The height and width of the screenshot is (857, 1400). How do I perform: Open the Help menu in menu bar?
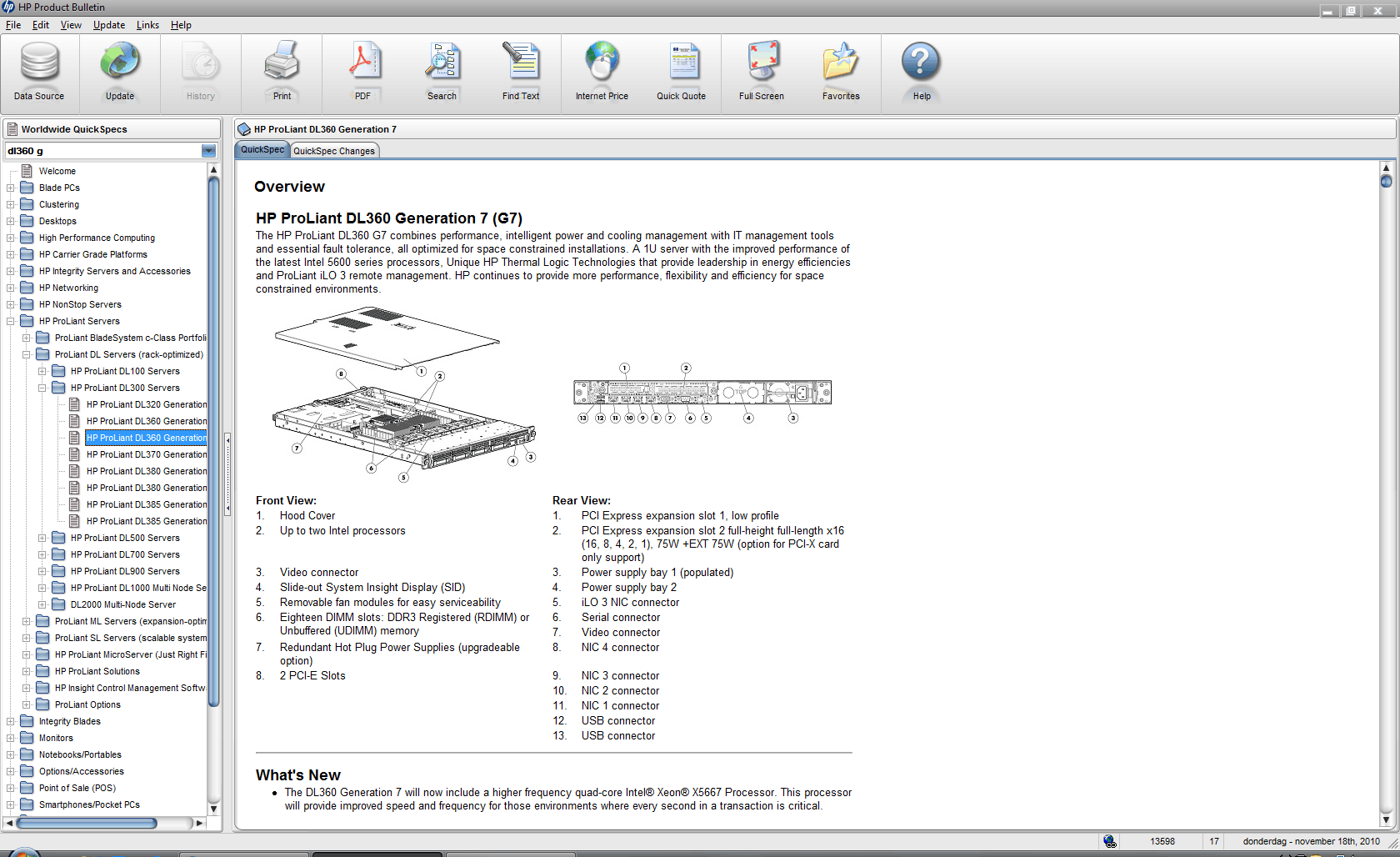[181, 25]
